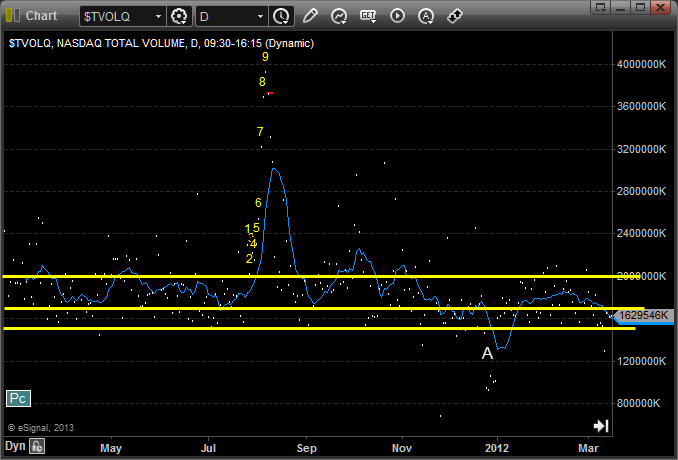The image size is (678, 460).
Task: Open chart settings gear next to the symbol box
Action: [180, 16]
